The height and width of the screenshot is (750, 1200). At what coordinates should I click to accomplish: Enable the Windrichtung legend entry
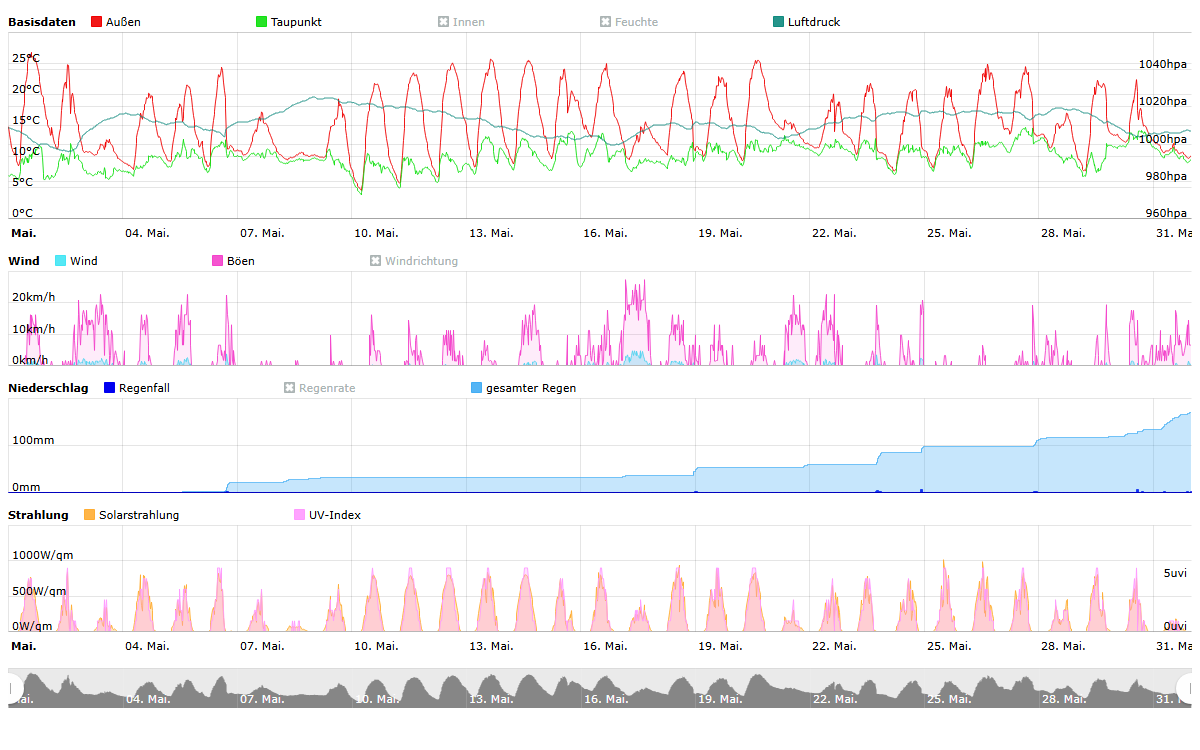click(413, 261)
